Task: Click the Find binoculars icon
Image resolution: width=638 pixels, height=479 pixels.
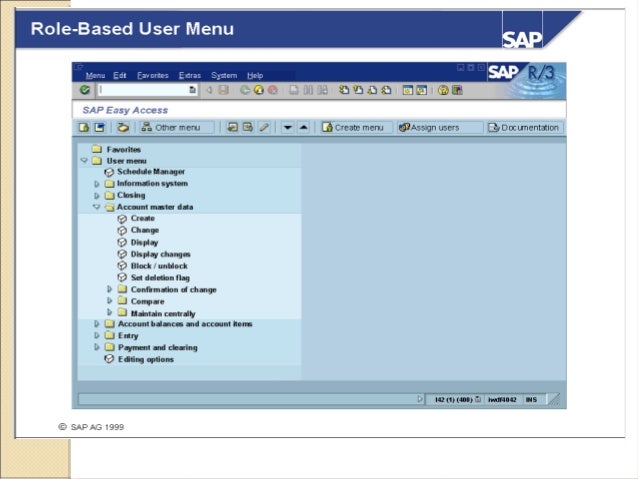Action: coord(308,90)
